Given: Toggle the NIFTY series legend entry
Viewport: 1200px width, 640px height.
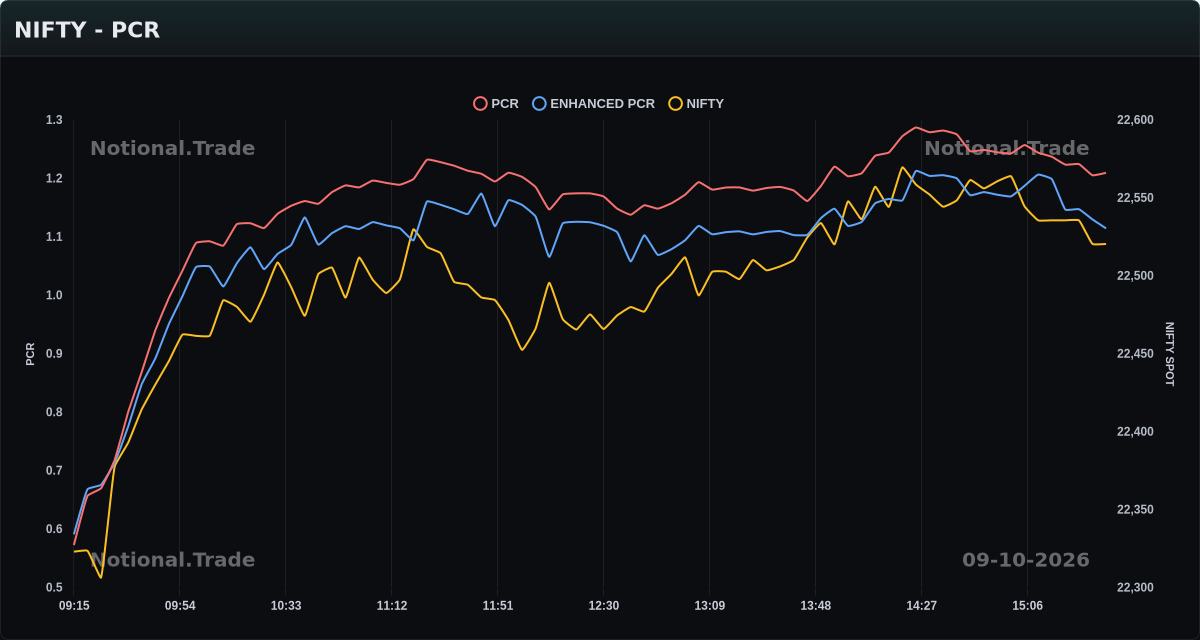Looking at the screenshot, I should pos(696,104).
